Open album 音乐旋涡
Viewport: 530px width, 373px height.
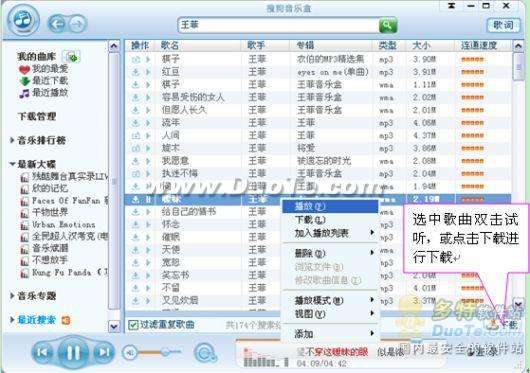44,248
